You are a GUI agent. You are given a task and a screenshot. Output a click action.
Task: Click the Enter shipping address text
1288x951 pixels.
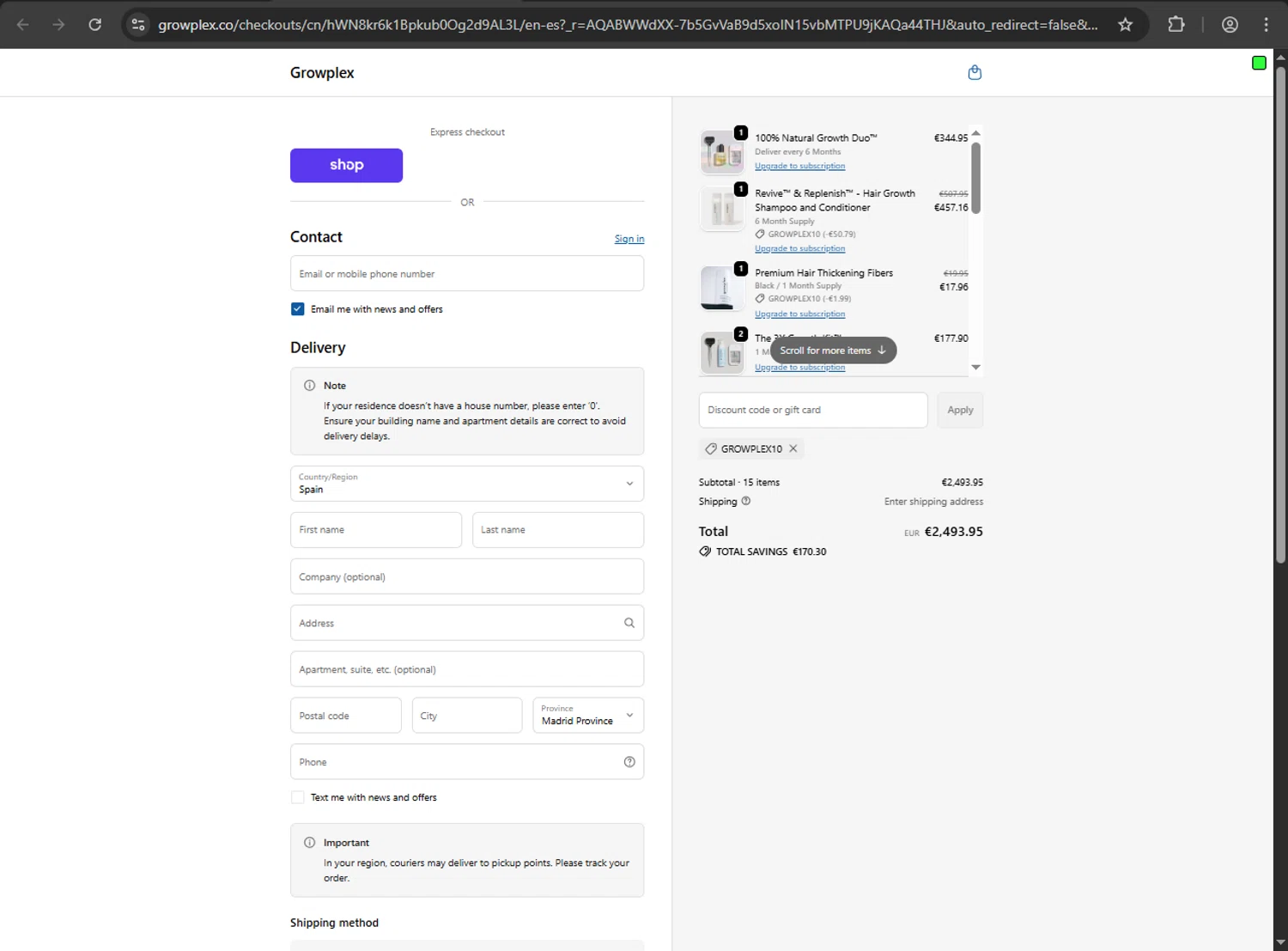933,502
